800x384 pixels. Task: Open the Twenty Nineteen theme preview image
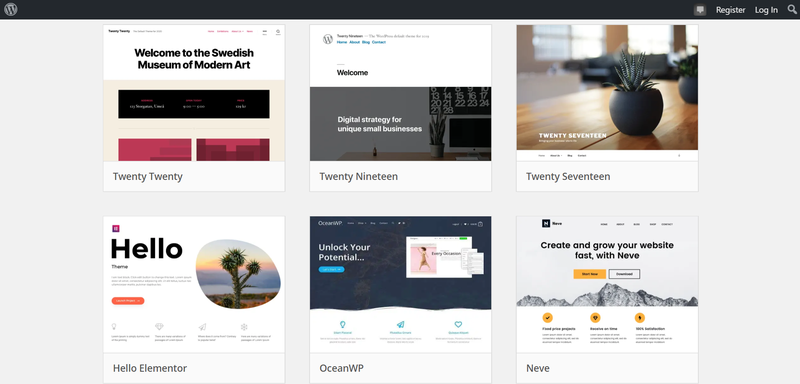[x=401, y=93]
